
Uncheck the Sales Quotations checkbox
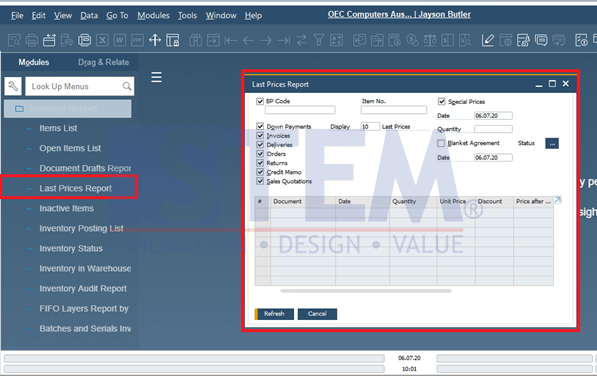point(260,181)
